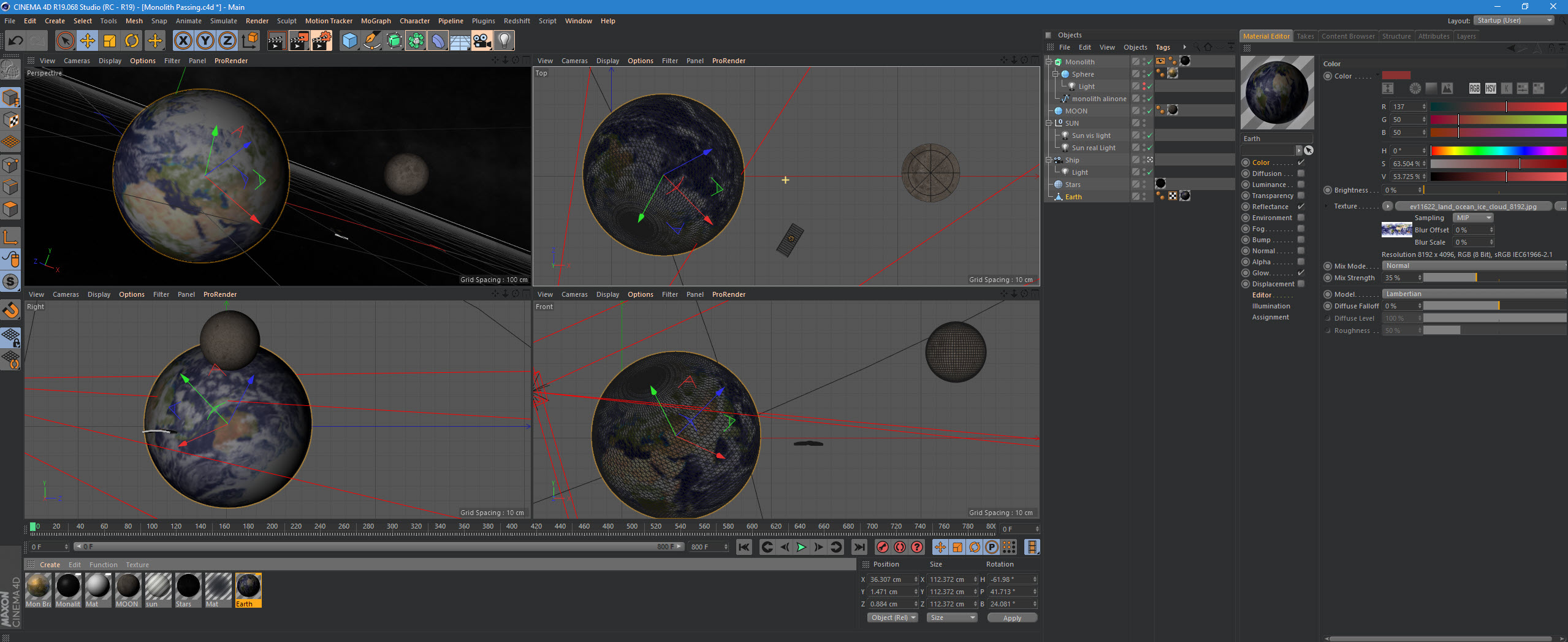
Task: Render the active view
Action: (x=276, y=41)
